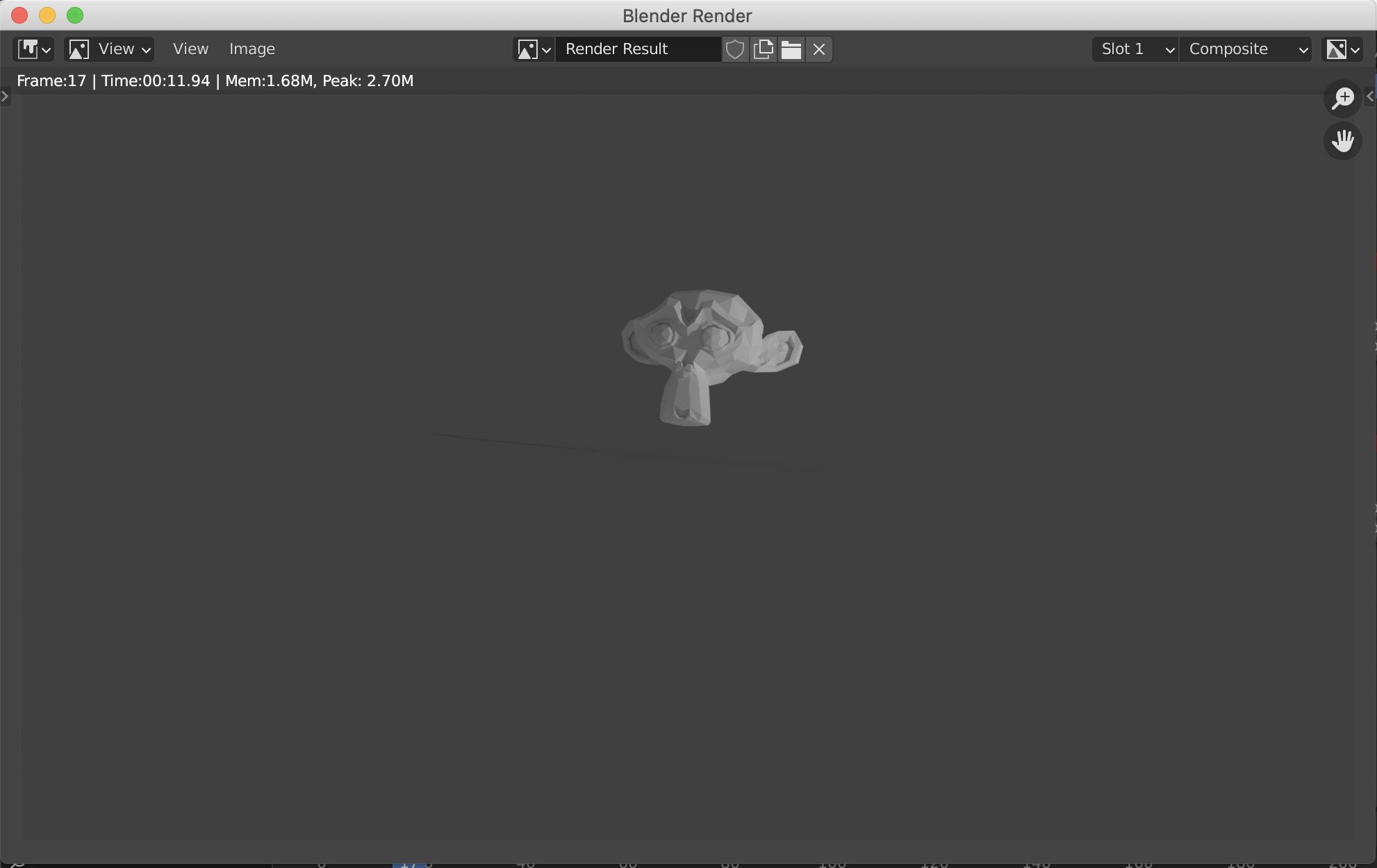Click the rendered monkey head image
The height and width of the screenshot is (868, 1377).
711,357
